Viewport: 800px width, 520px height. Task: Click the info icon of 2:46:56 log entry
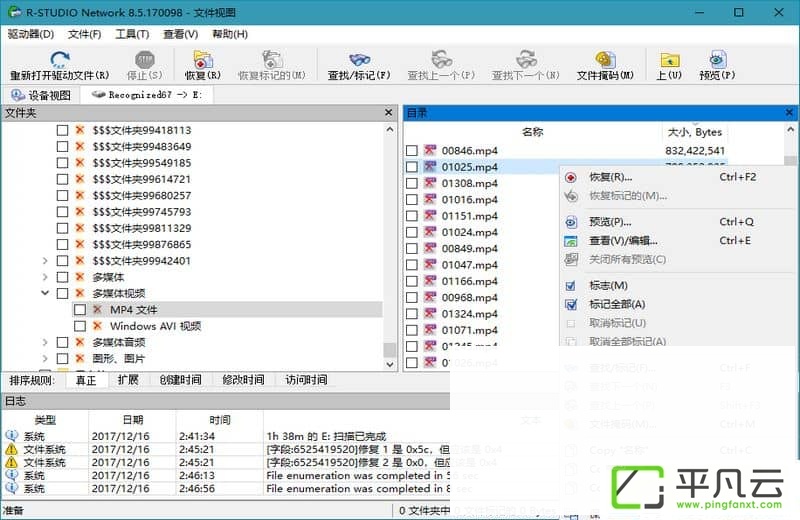point(11,488)
